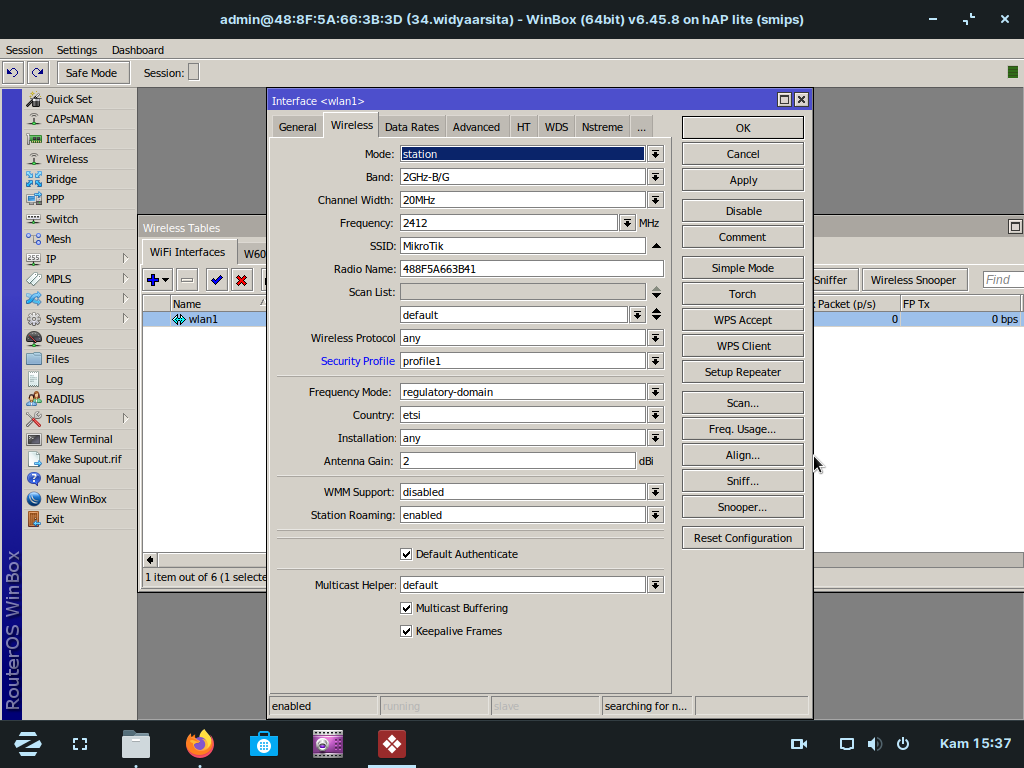Click the remove minus button in Wireless Tables

tap(187, 280)
